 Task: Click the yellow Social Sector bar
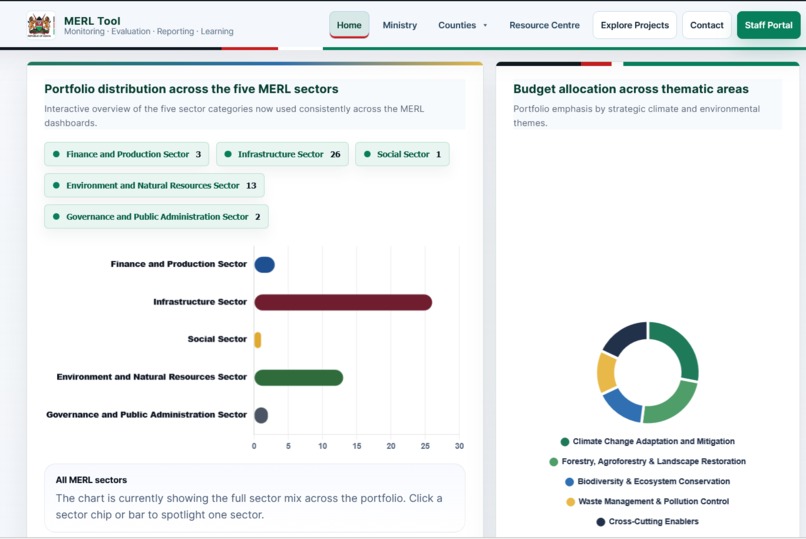pyautogui.click(x=258, y=340)
